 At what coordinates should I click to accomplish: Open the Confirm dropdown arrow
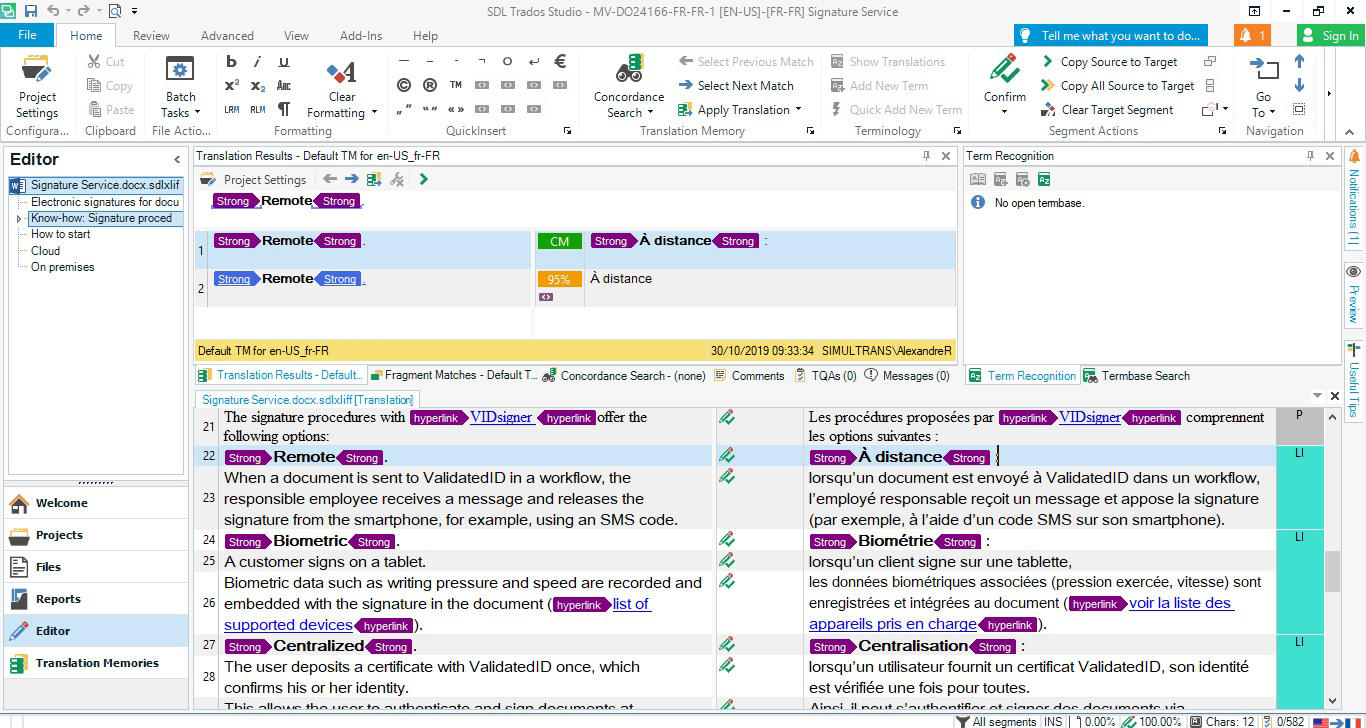[x=1004, y=111]
